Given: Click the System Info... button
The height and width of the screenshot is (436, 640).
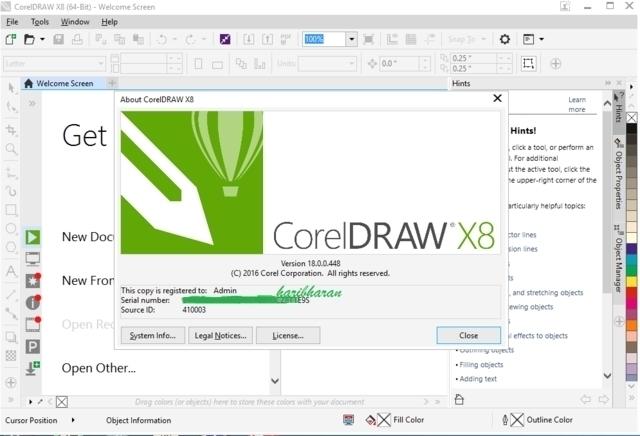Looking at the screenshot, I should click(153, 336).
